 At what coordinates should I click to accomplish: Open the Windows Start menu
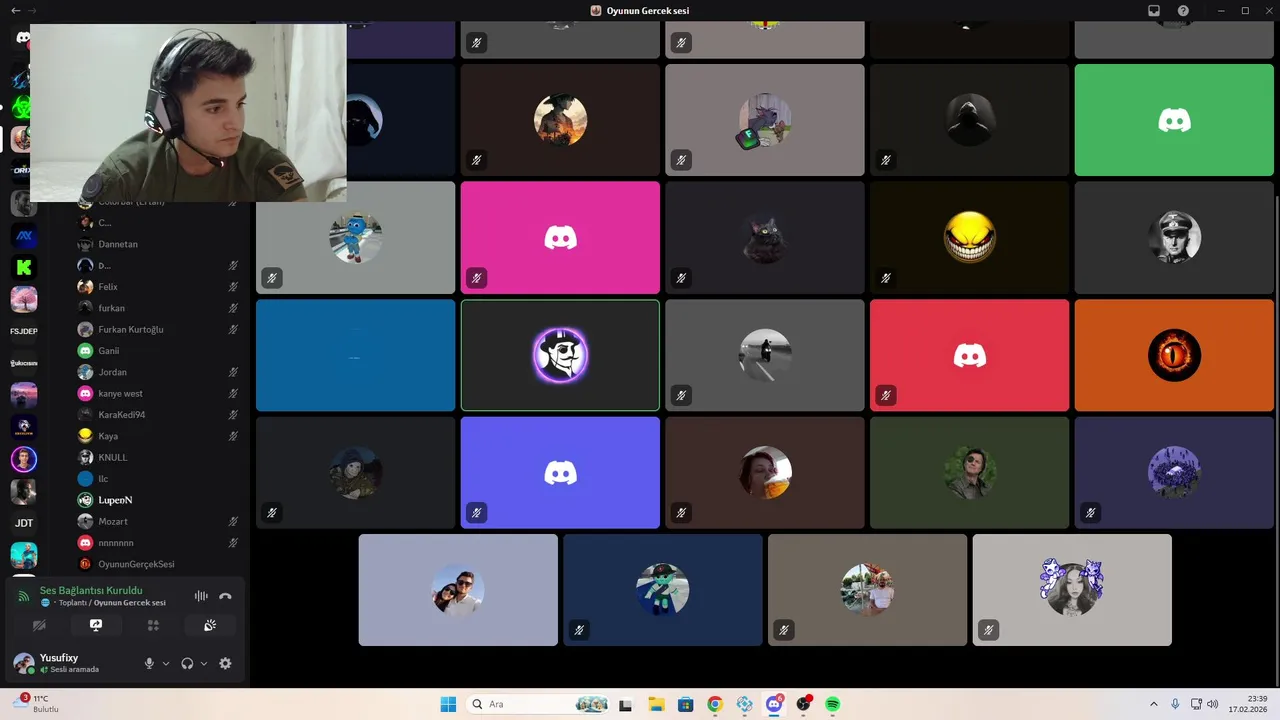click(448, 704)
